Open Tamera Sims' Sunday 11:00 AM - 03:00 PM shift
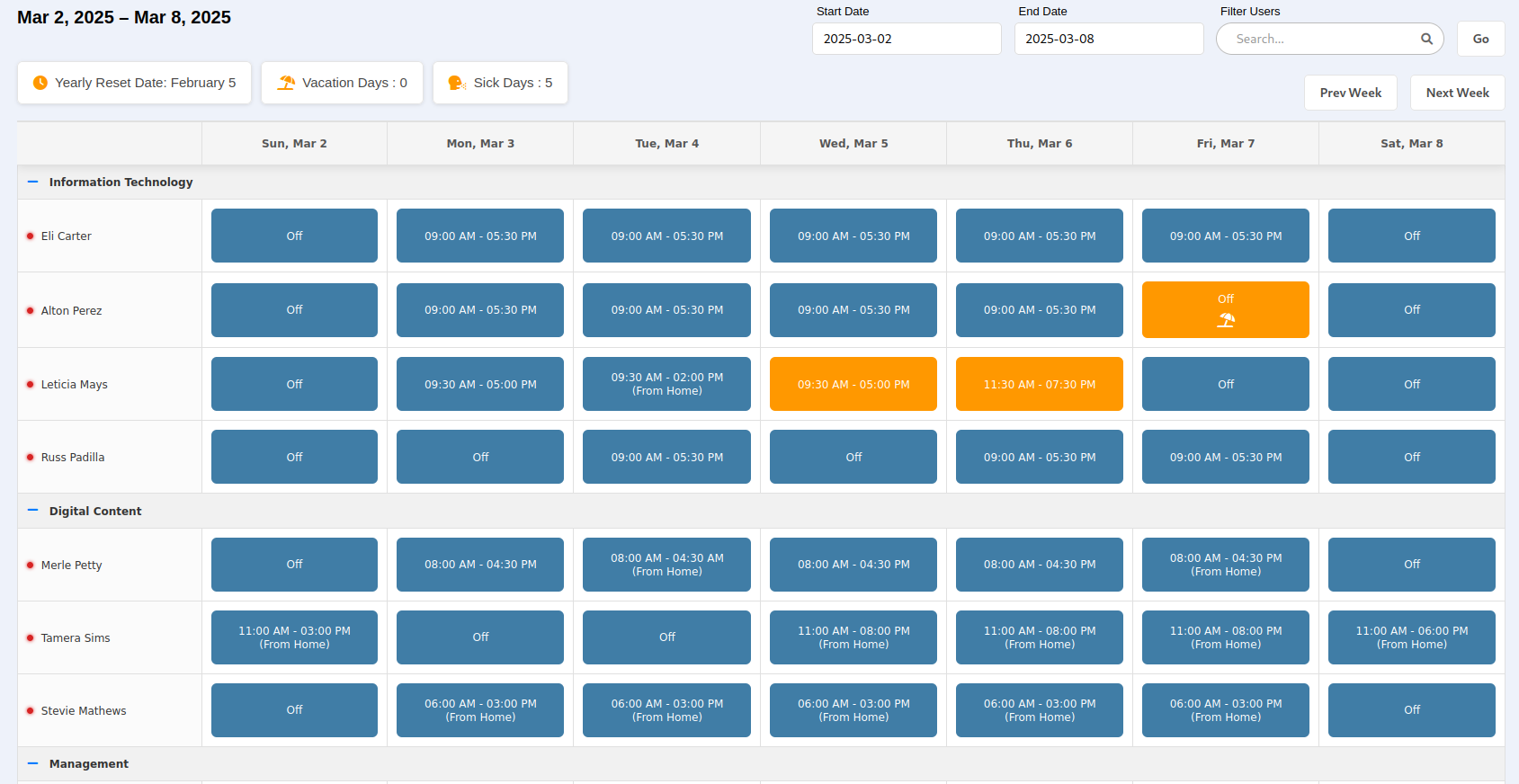 [294, 637]
